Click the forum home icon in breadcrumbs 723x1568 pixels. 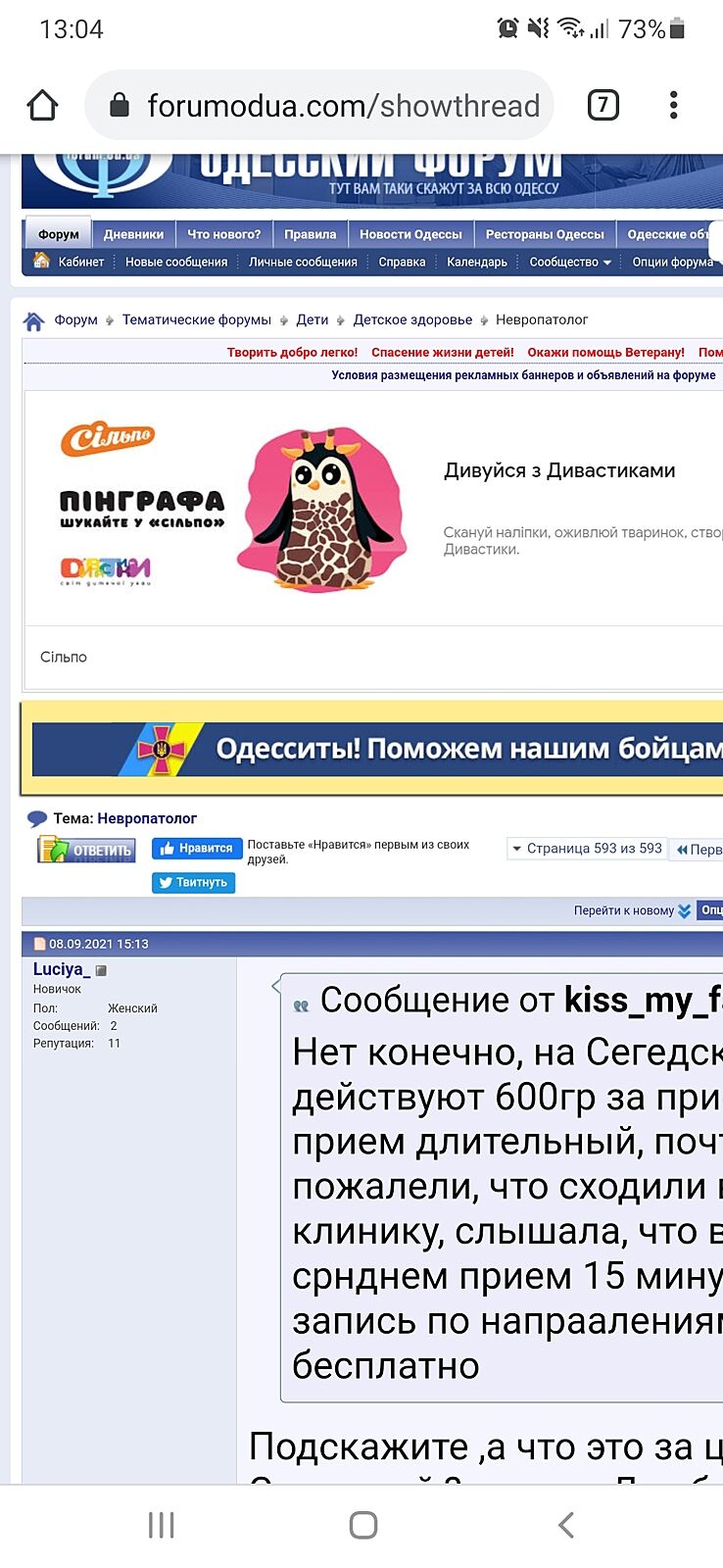[34, 320]
